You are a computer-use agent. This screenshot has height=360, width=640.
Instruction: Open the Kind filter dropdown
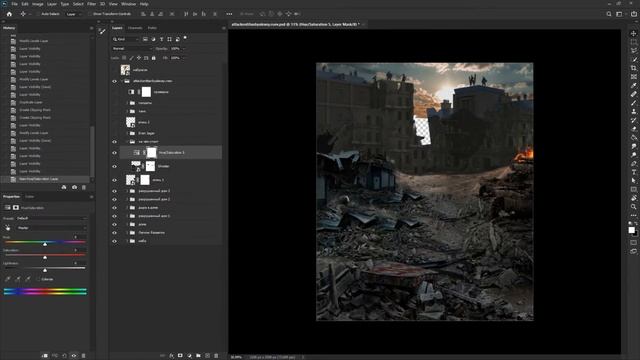(x=126, y=39)
